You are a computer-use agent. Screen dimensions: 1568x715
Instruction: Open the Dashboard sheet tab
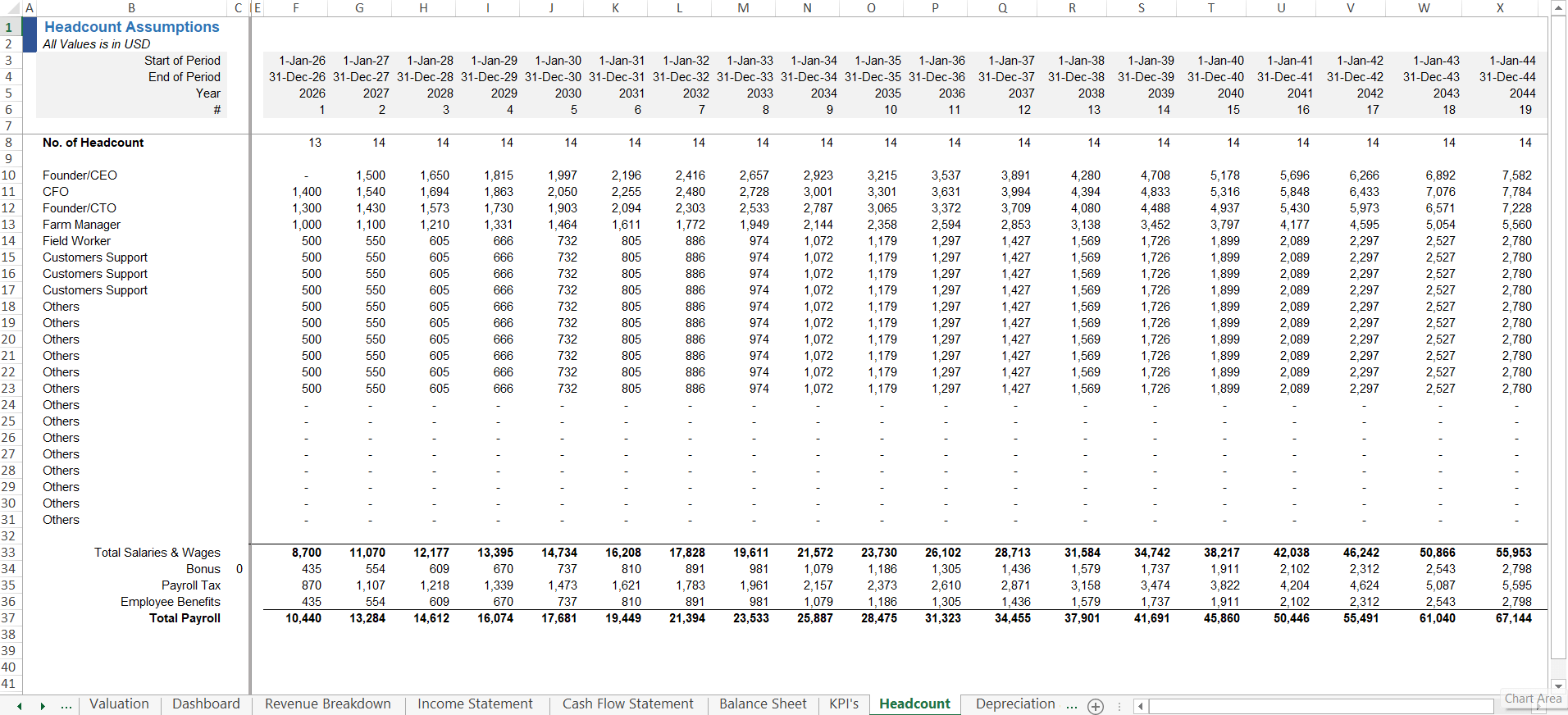point(206,704)
